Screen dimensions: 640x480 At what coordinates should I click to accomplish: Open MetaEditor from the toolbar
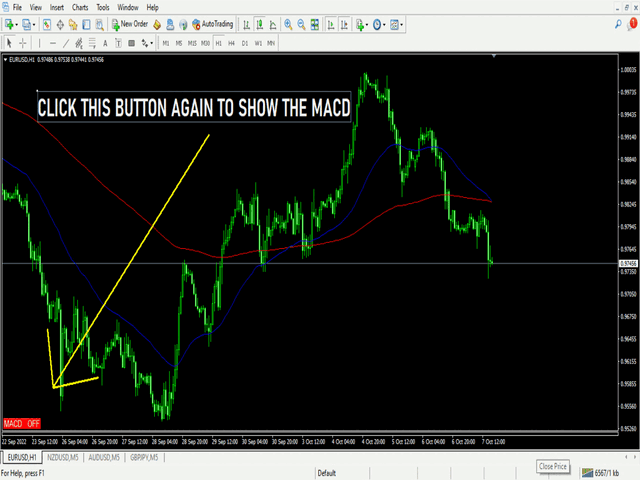click(x=157, y=24)
